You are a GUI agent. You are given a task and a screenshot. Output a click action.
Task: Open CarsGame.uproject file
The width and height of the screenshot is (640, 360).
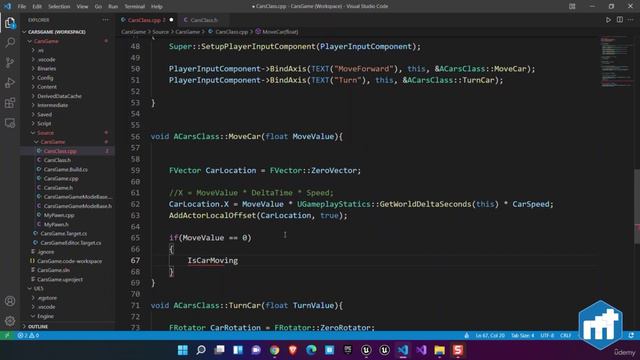coord(60,280)
